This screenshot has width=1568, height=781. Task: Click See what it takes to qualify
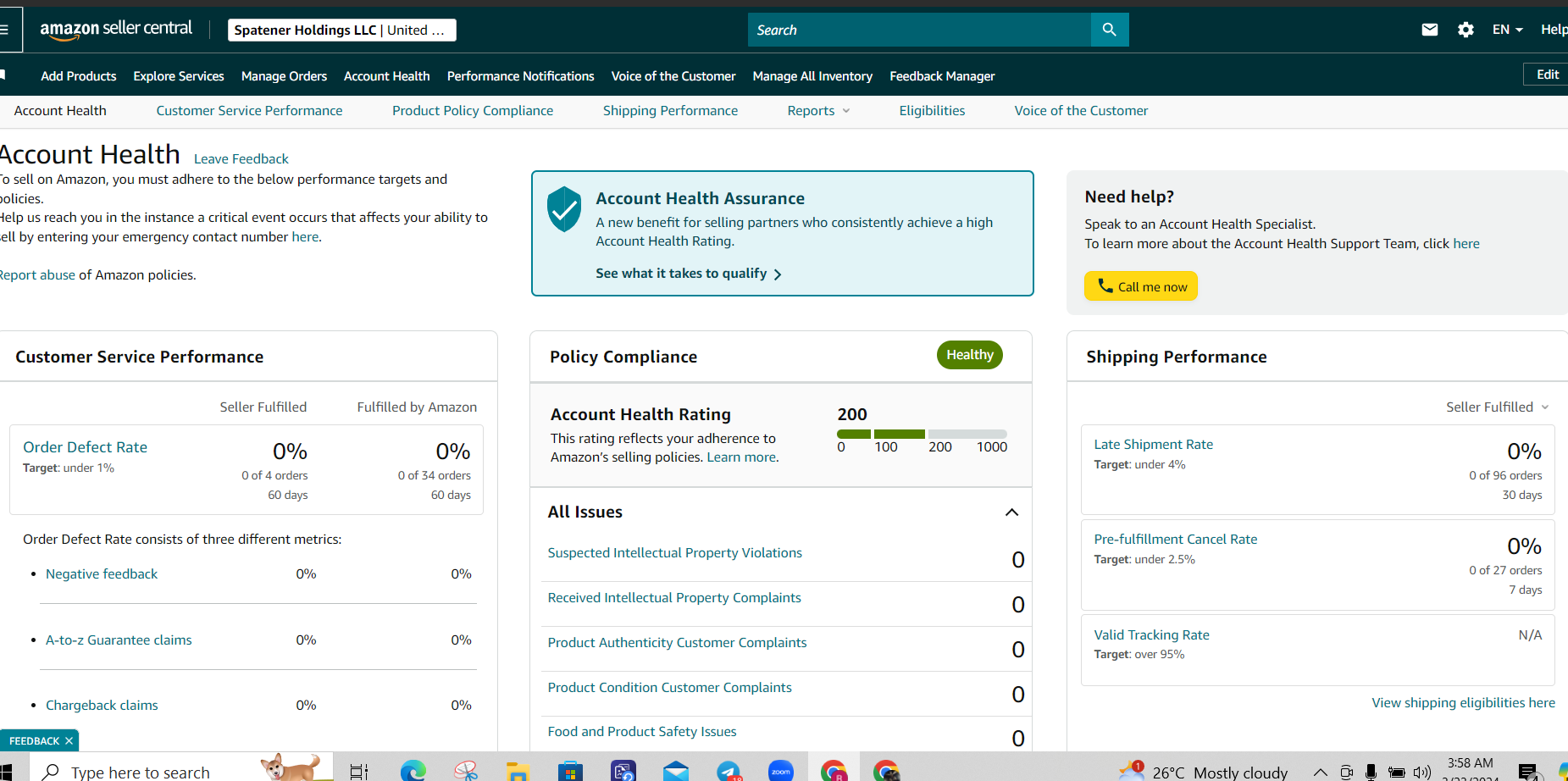pyautogui.click(x=681, y=274)
